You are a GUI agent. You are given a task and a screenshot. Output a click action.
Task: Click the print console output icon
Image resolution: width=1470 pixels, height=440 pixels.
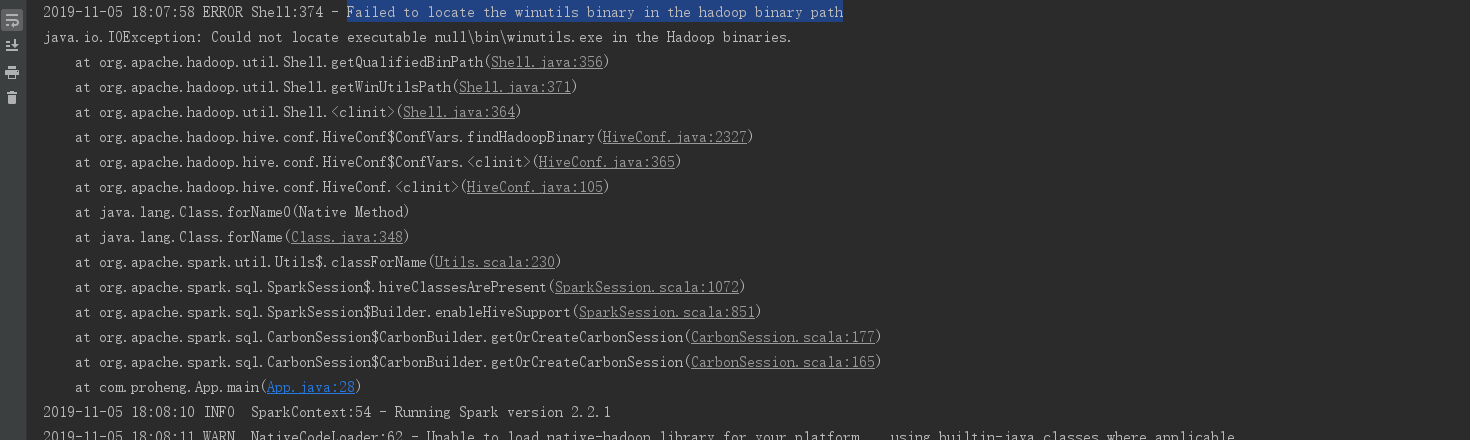click(12, 72)
